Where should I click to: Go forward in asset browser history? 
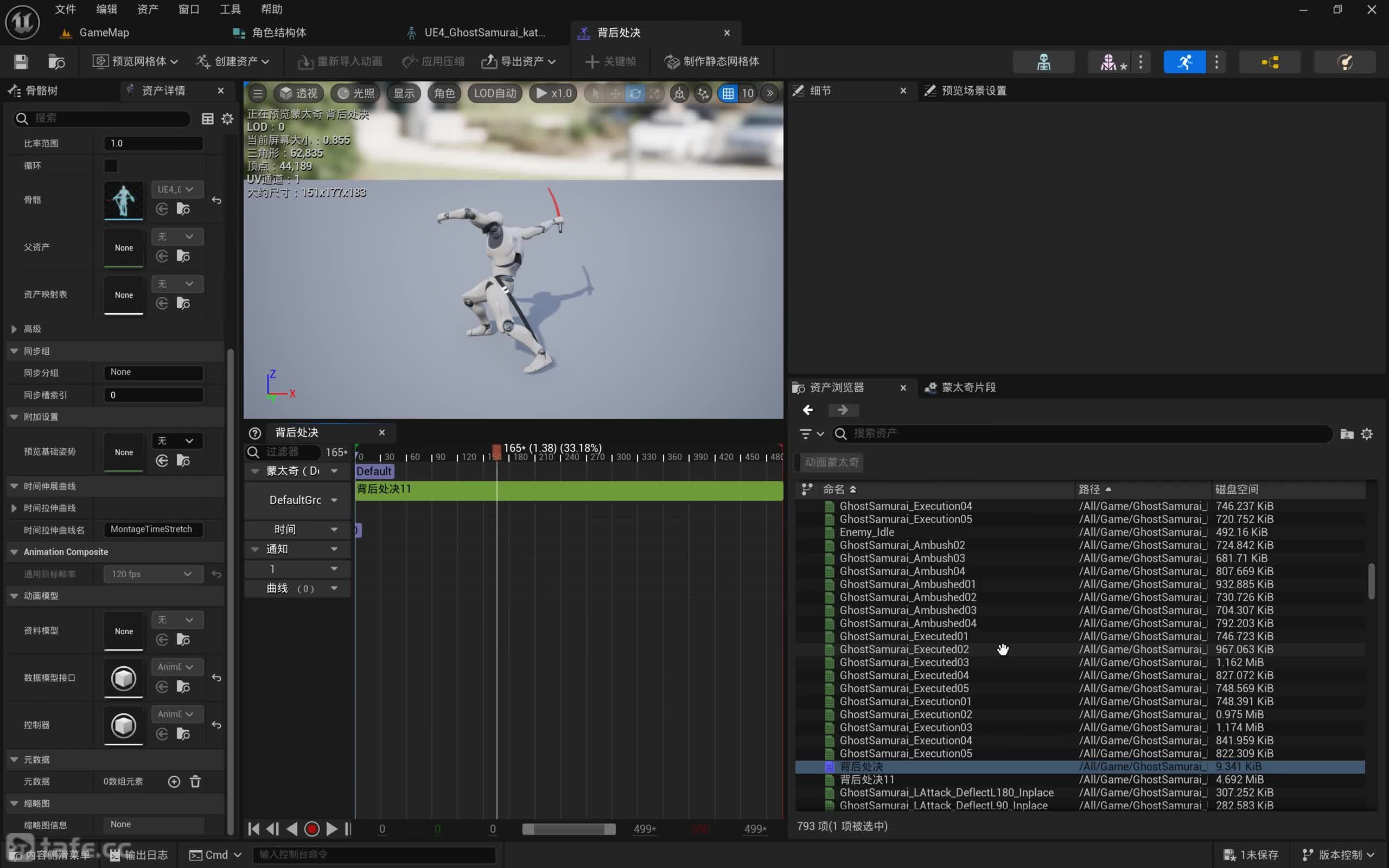pos(843,410)
